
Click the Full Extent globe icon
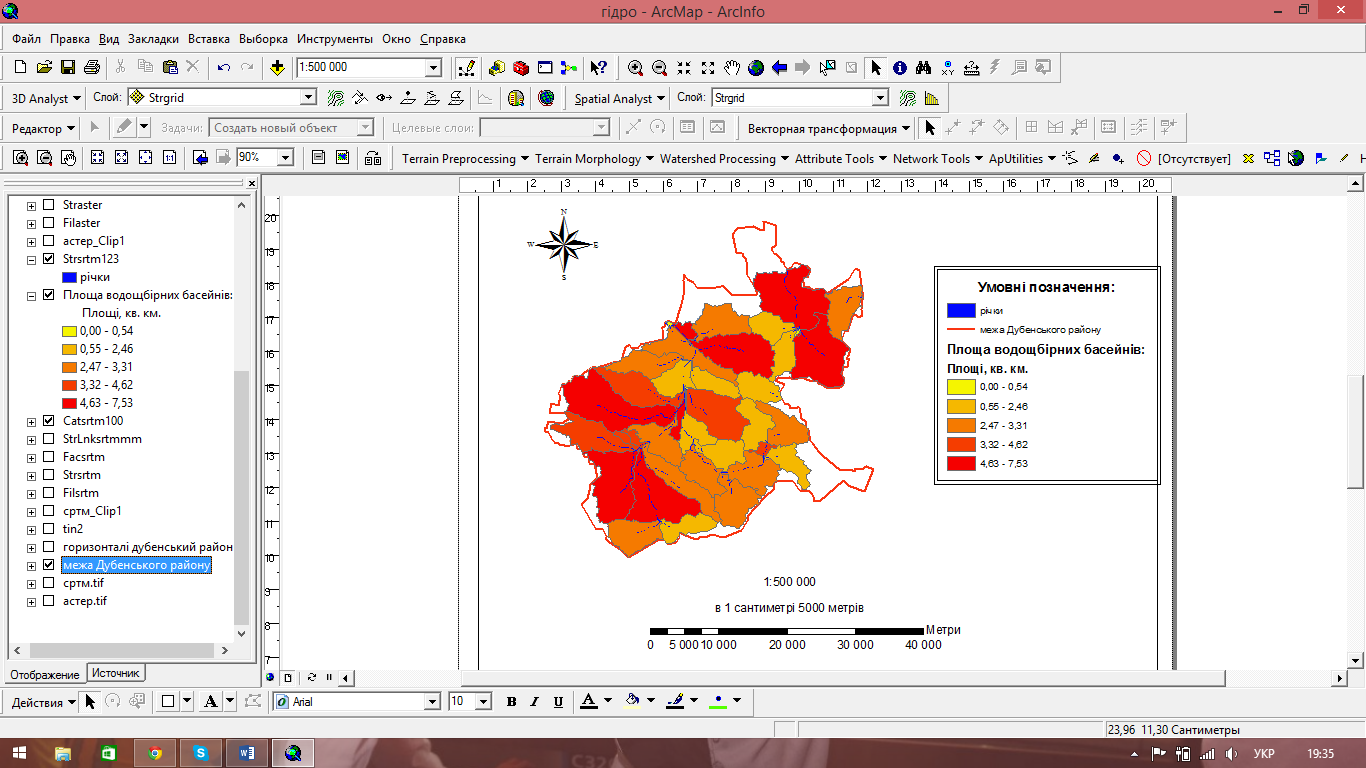756,68
